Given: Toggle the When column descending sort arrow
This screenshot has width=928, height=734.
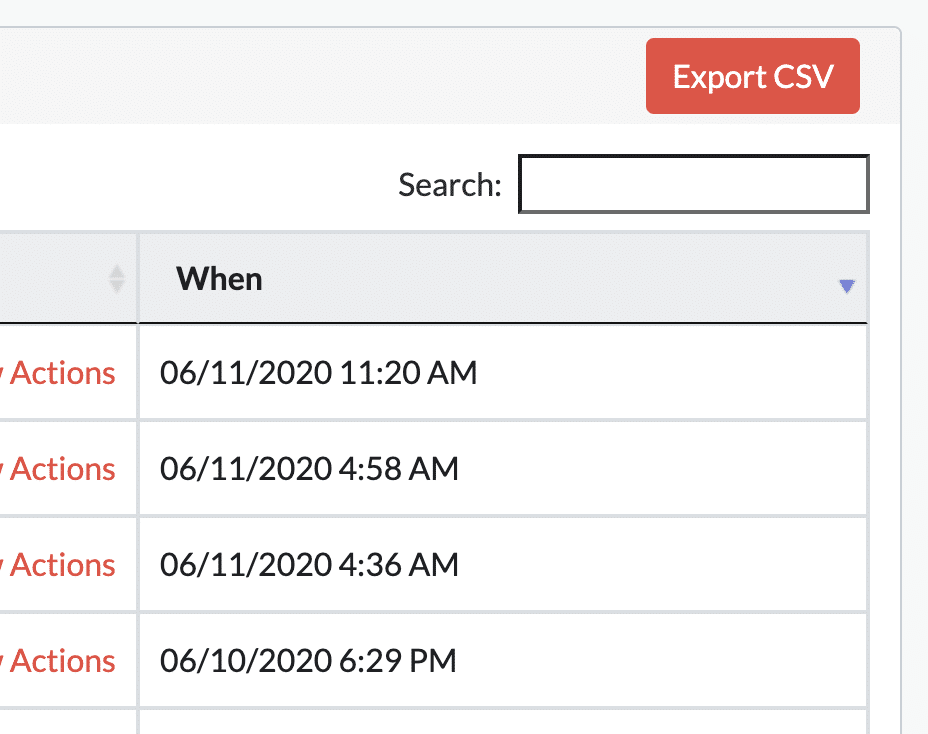Looking at the screenshot, I should coord(847,286).
